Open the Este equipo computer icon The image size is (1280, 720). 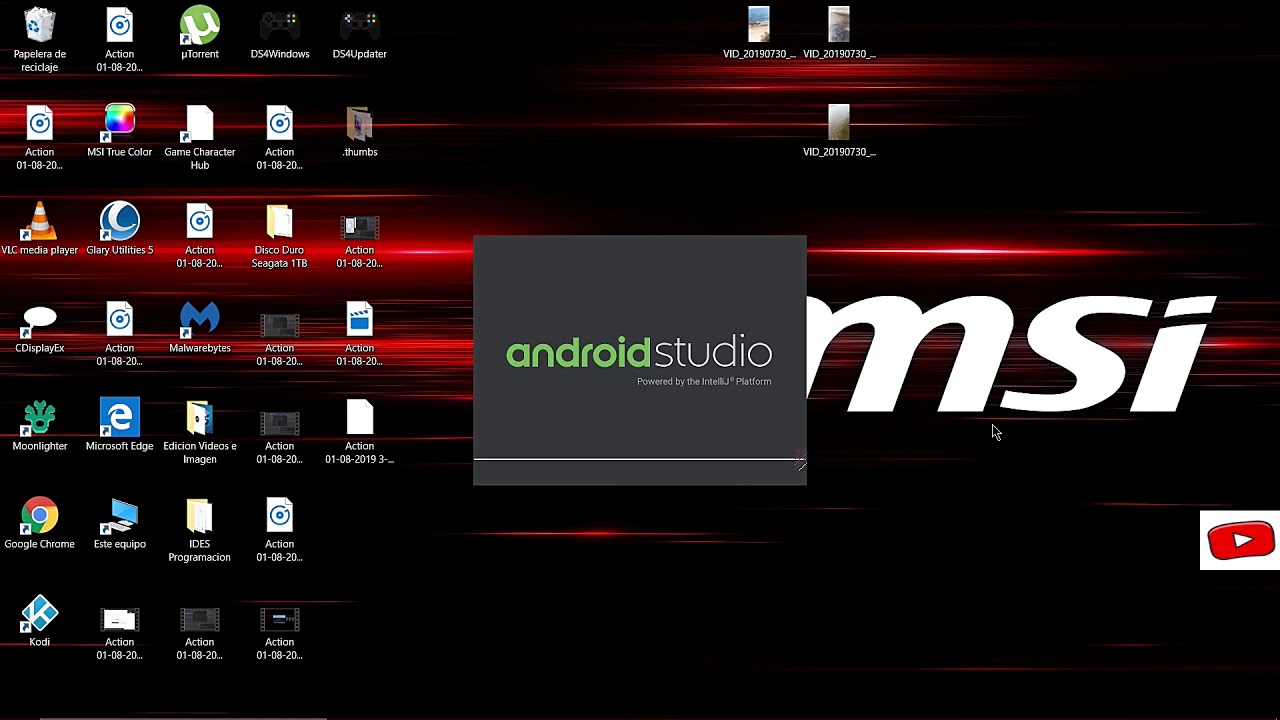point(120,515)
